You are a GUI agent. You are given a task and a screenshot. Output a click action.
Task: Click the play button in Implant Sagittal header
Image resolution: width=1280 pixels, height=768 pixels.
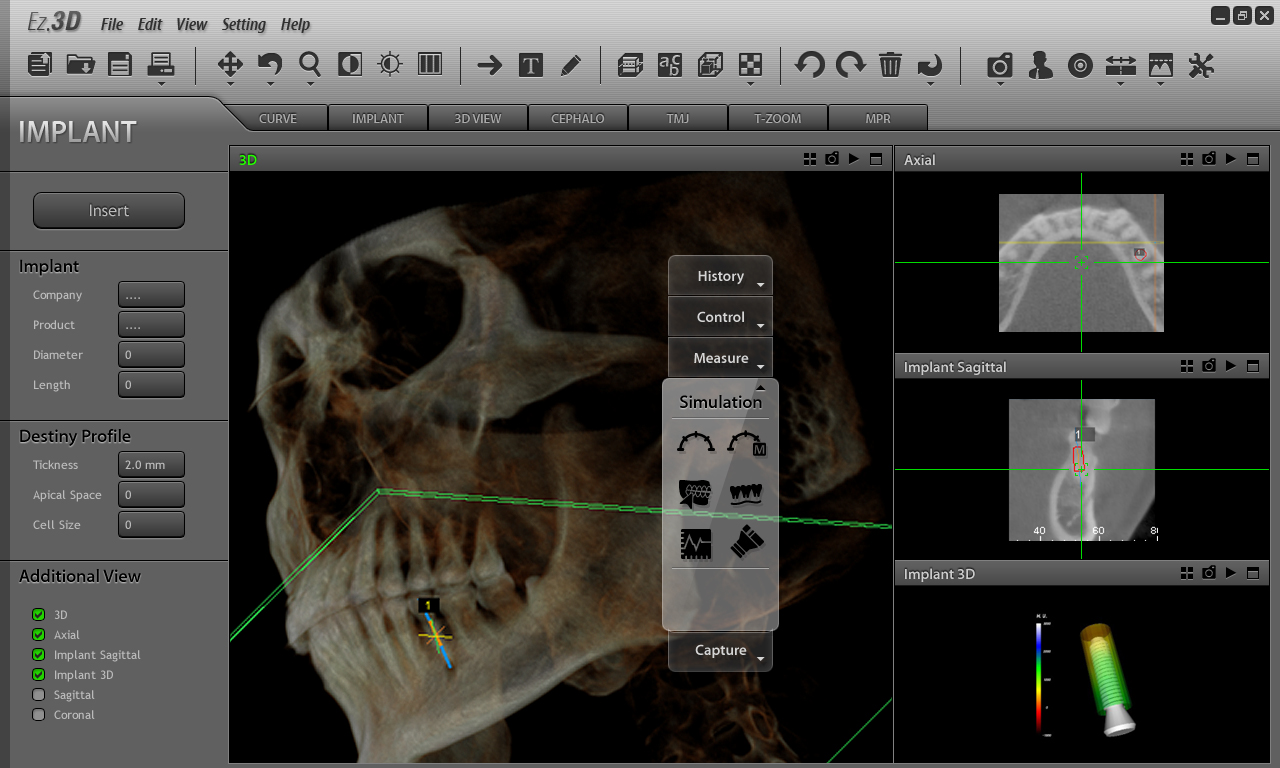1231,366
